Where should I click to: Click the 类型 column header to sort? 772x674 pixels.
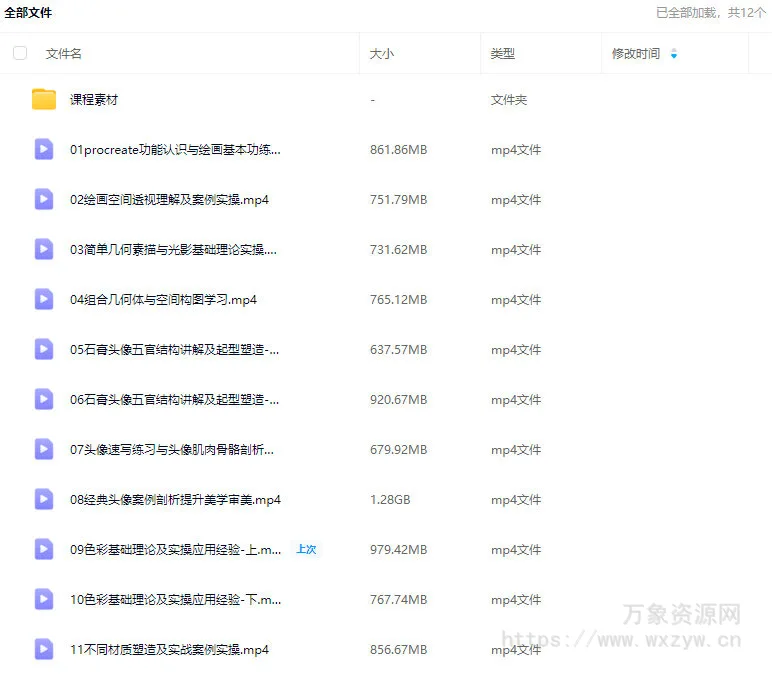(x=503, y=54)
